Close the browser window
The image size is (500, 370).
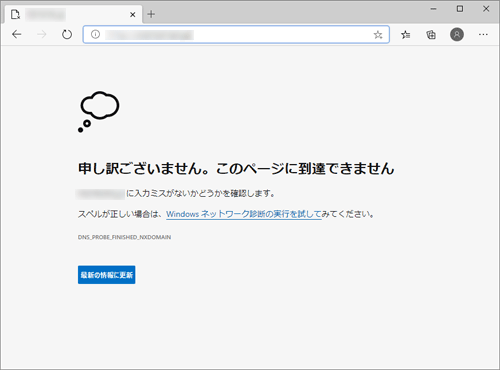point(486,9)
